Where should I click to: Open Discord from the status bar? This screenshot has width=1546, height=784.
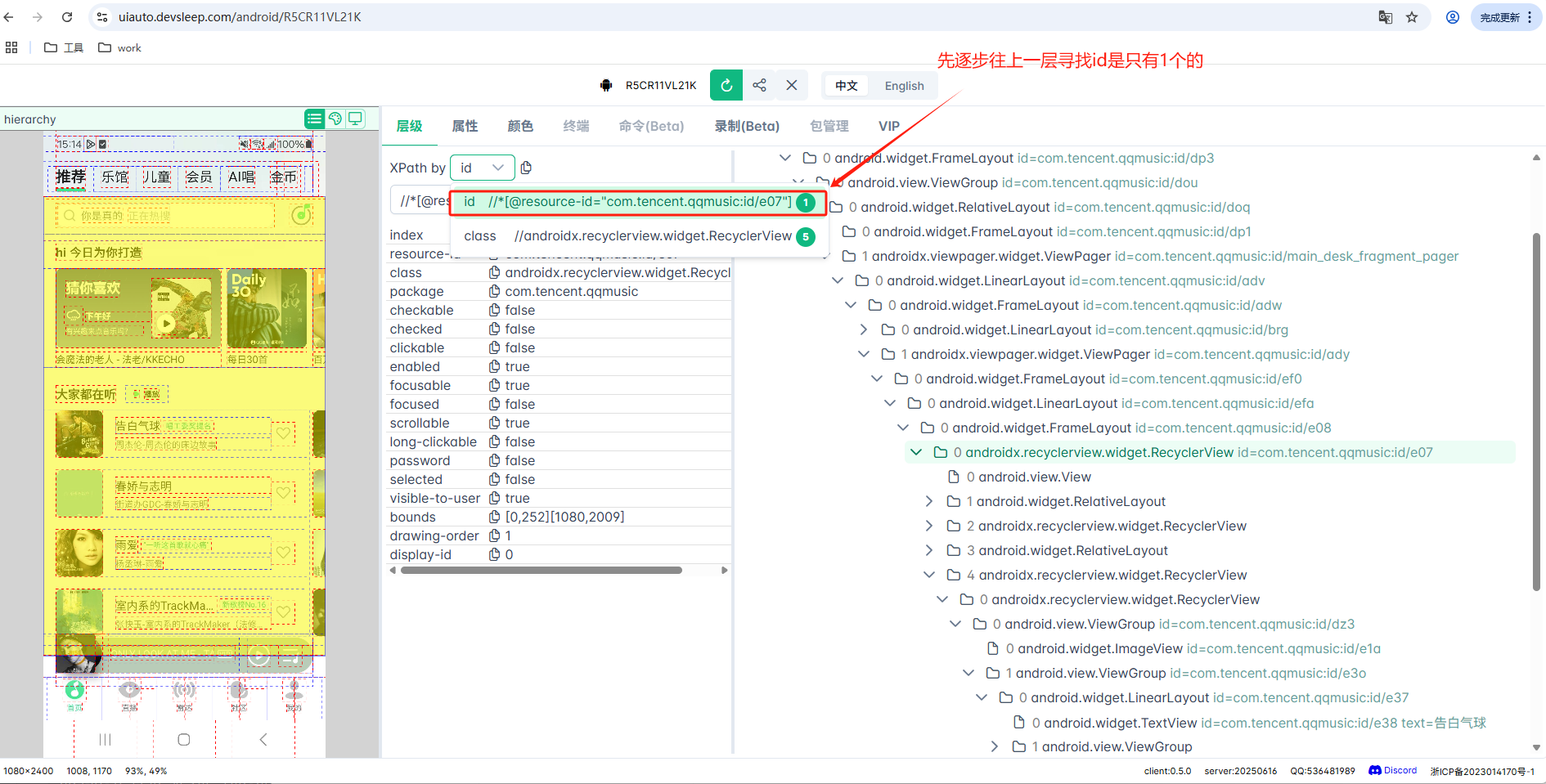[1392, 770]
